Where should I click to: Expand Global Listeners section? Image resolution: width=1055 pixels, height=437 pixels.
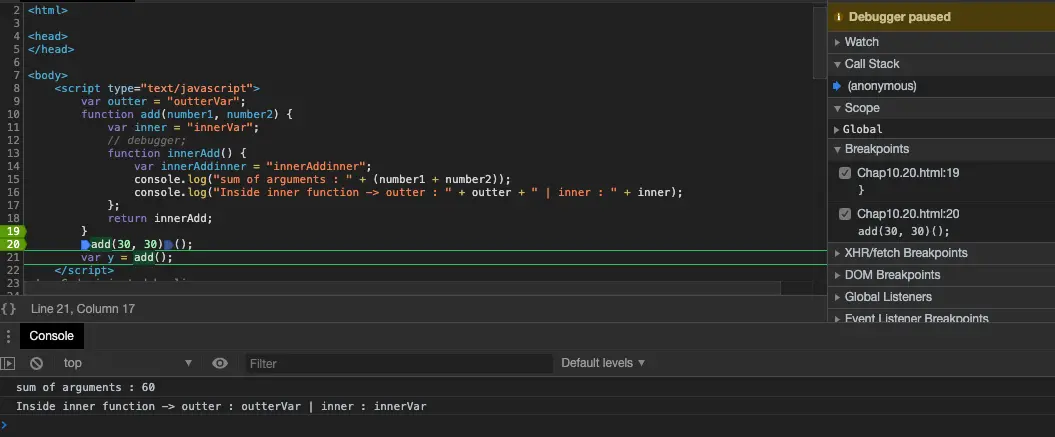(838, 297)
